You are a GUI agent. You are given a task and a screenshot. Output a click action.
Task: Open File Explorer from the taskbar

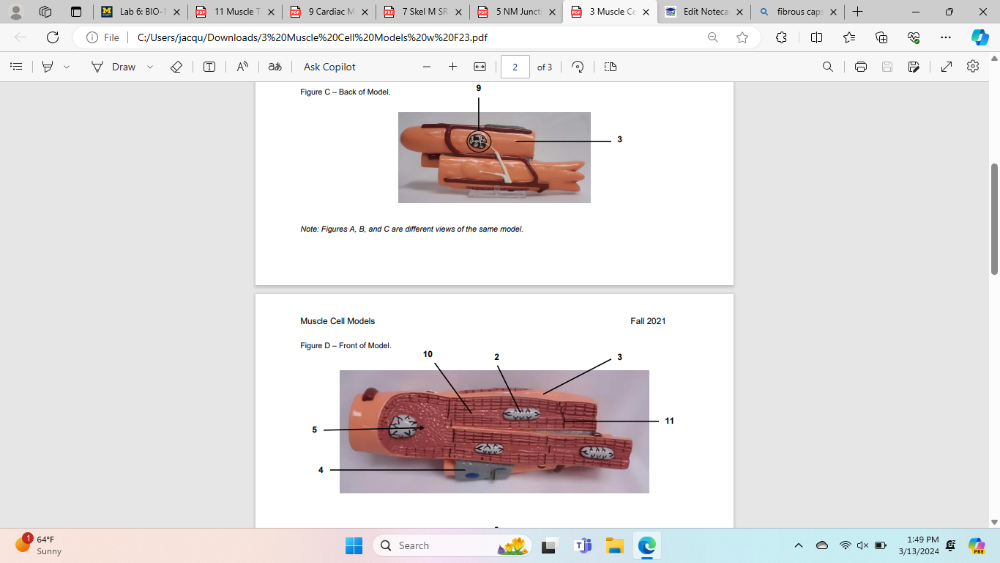(614, 546)
